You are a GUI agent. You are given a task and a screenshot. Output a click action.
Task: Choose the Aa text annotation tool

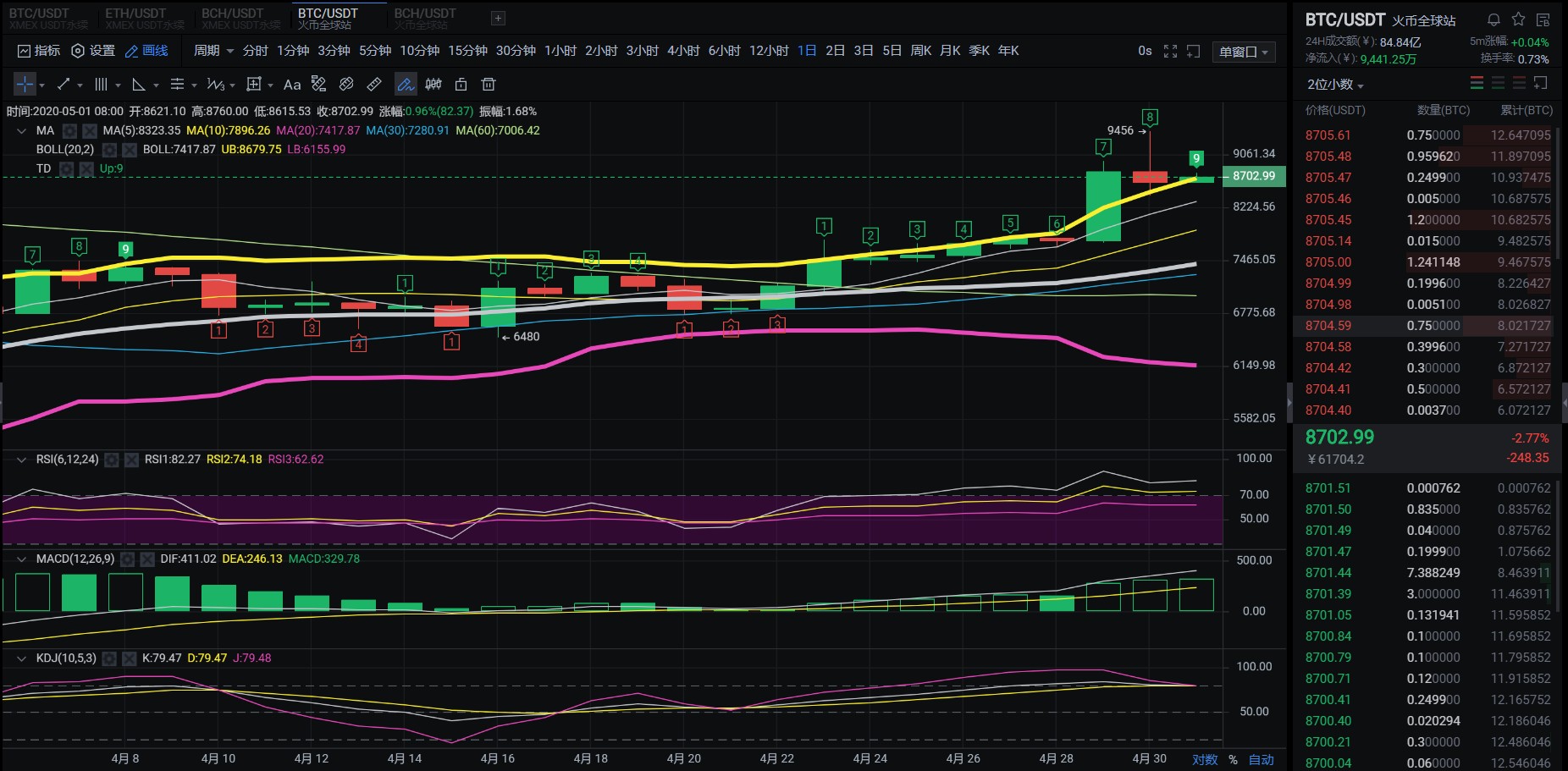[292, 84]
